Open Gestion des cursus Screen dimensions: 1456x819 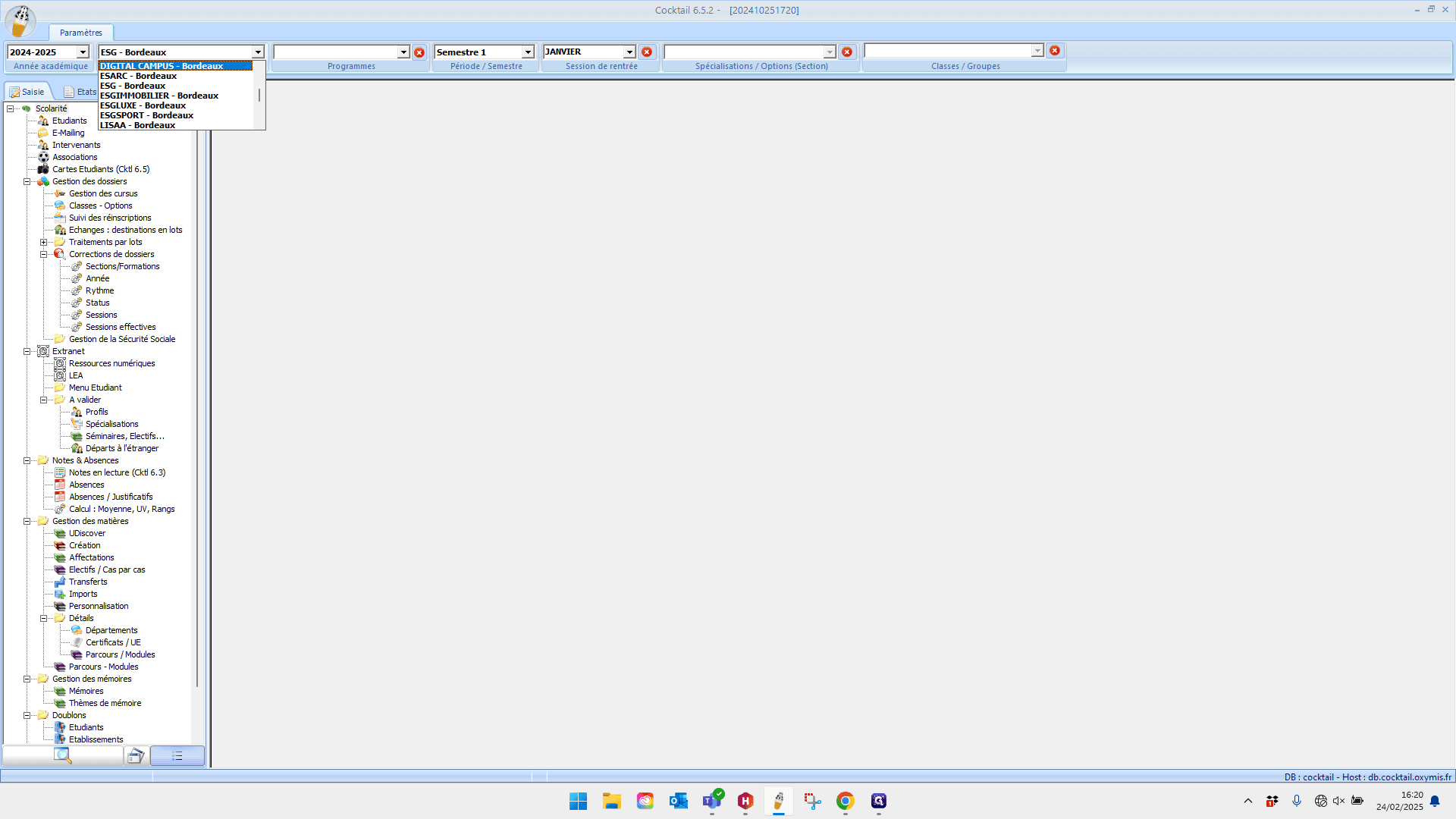[x=103, y=193]
